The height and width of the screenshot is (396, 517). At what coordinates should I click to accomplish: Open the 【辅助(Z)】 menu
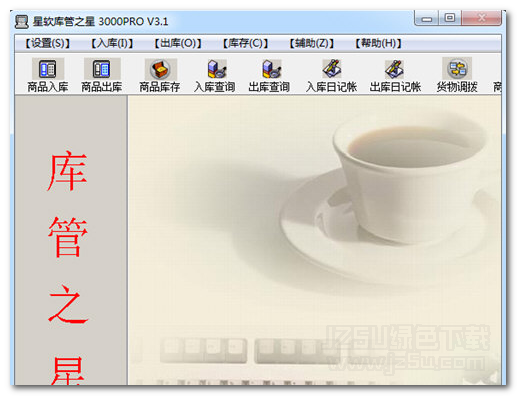click(311, 43)
